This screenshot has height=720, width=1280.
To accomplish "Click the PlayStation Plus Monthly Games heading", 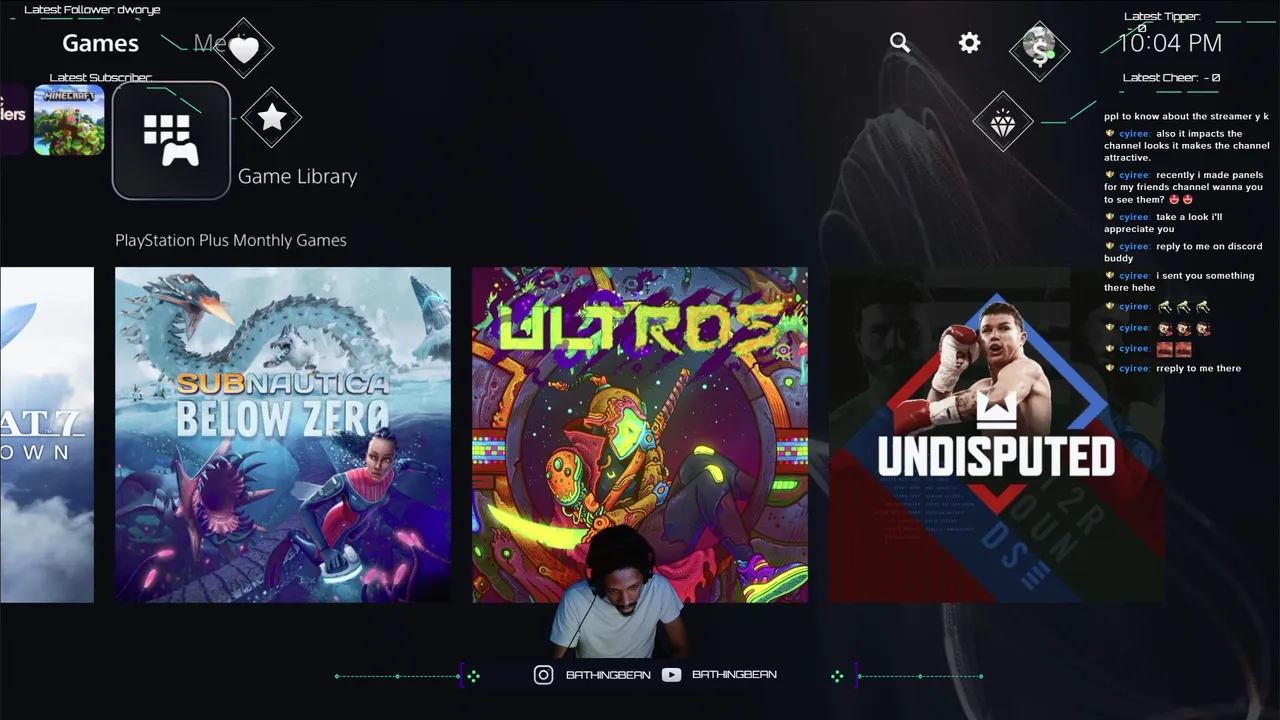I will click(231, 240).
